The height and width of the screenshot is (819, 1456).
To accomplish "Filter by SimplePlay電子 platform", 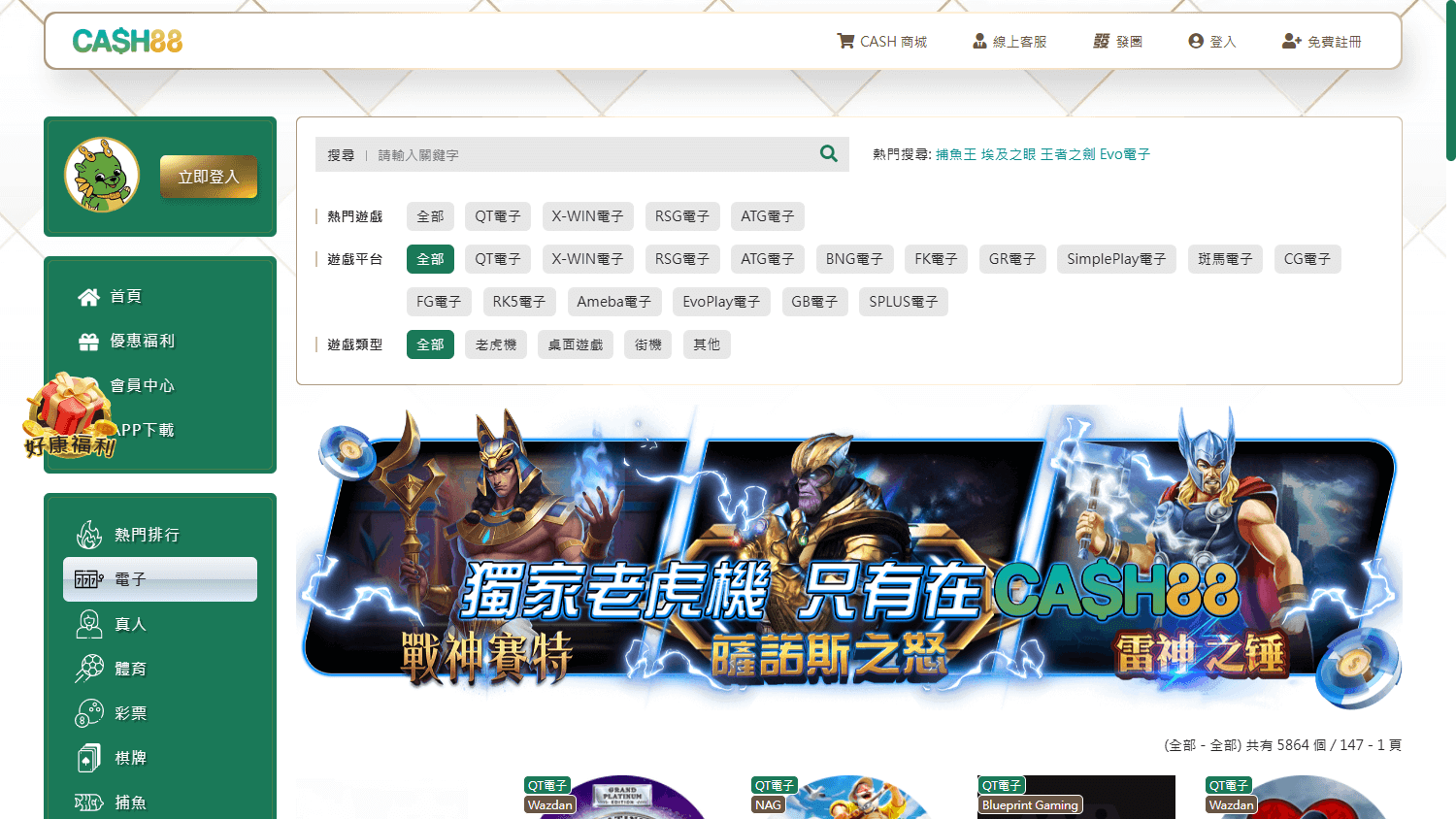I will tap(1116, 259).
